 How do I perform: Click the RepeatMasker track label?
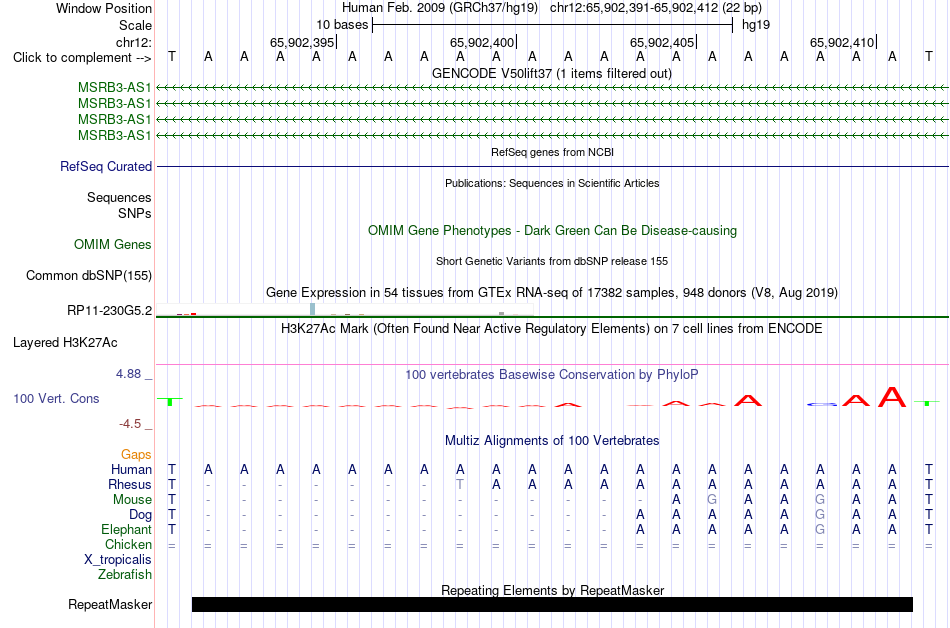point(110,604)
